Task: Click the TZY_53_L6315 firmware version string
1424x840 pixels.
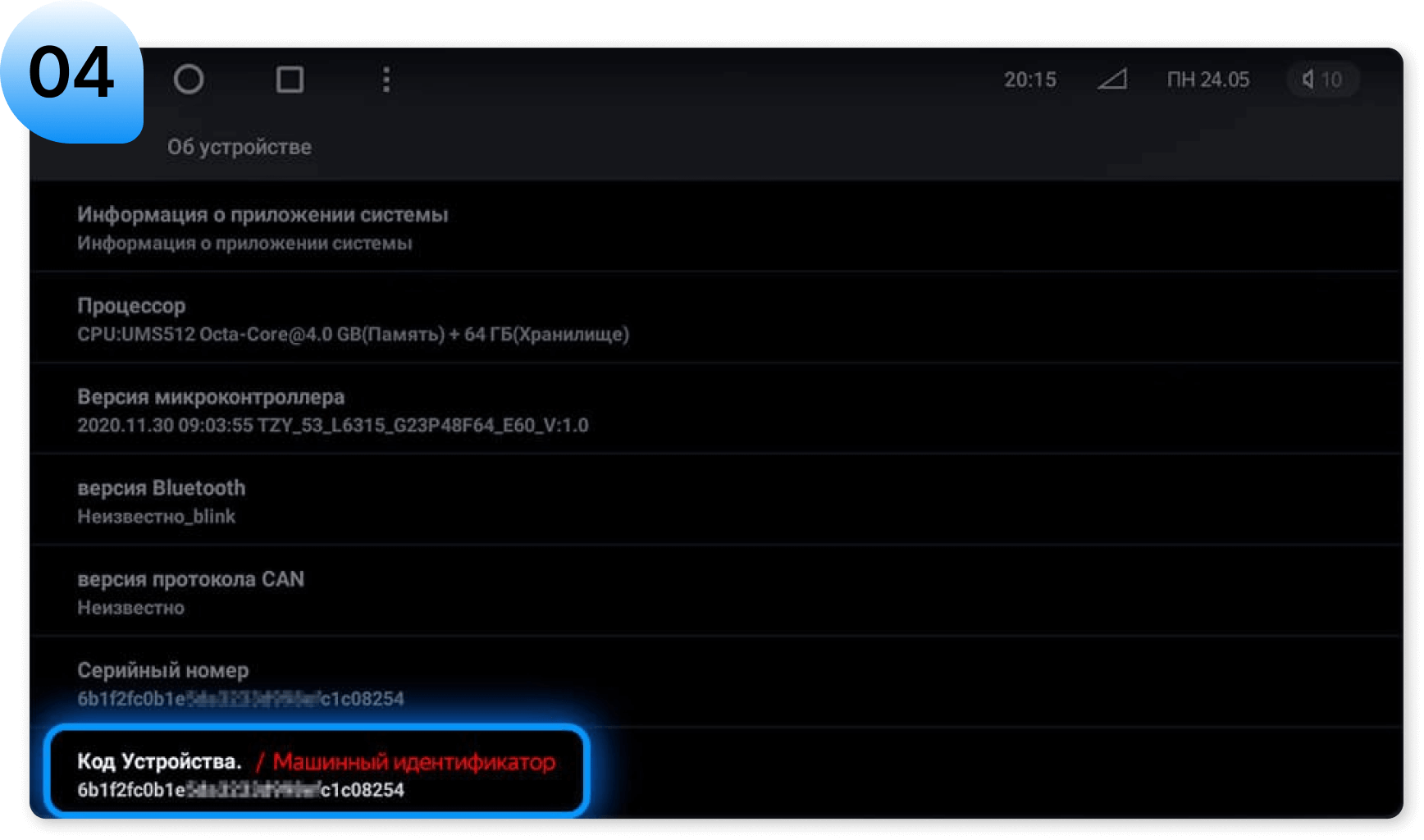Action: 422,426
